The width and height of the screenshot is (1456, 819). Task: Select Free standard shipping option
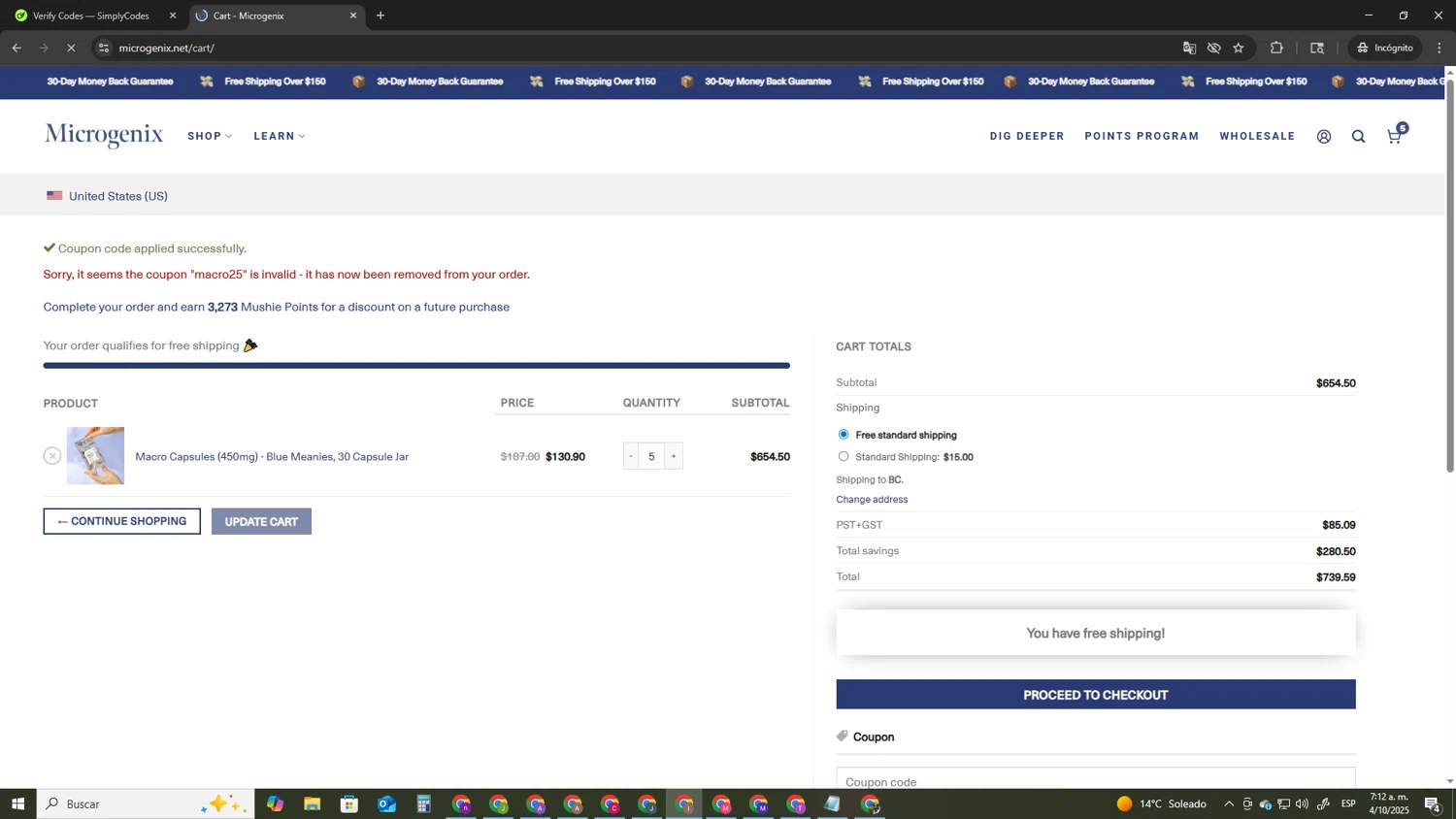pyautogui.click(x=844, y=435)
